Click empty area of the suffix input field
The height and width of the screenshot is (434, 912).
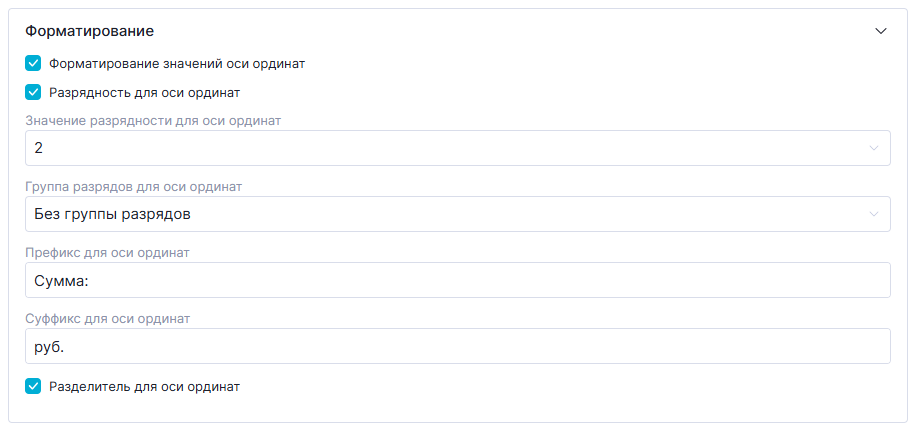pyautogui.click(x=500, y=347)
